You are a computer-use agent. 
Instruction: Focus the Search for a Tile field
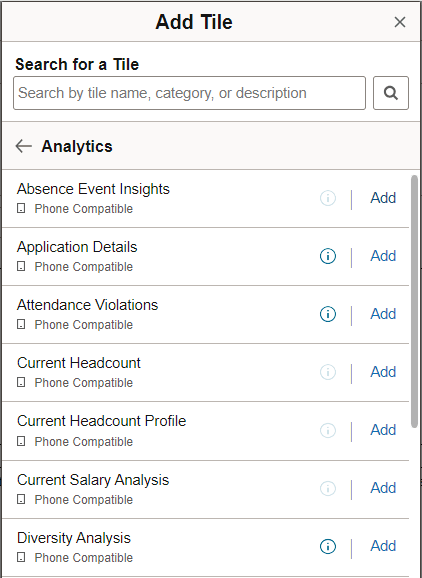pyautogui.click(x=189, y=93)
